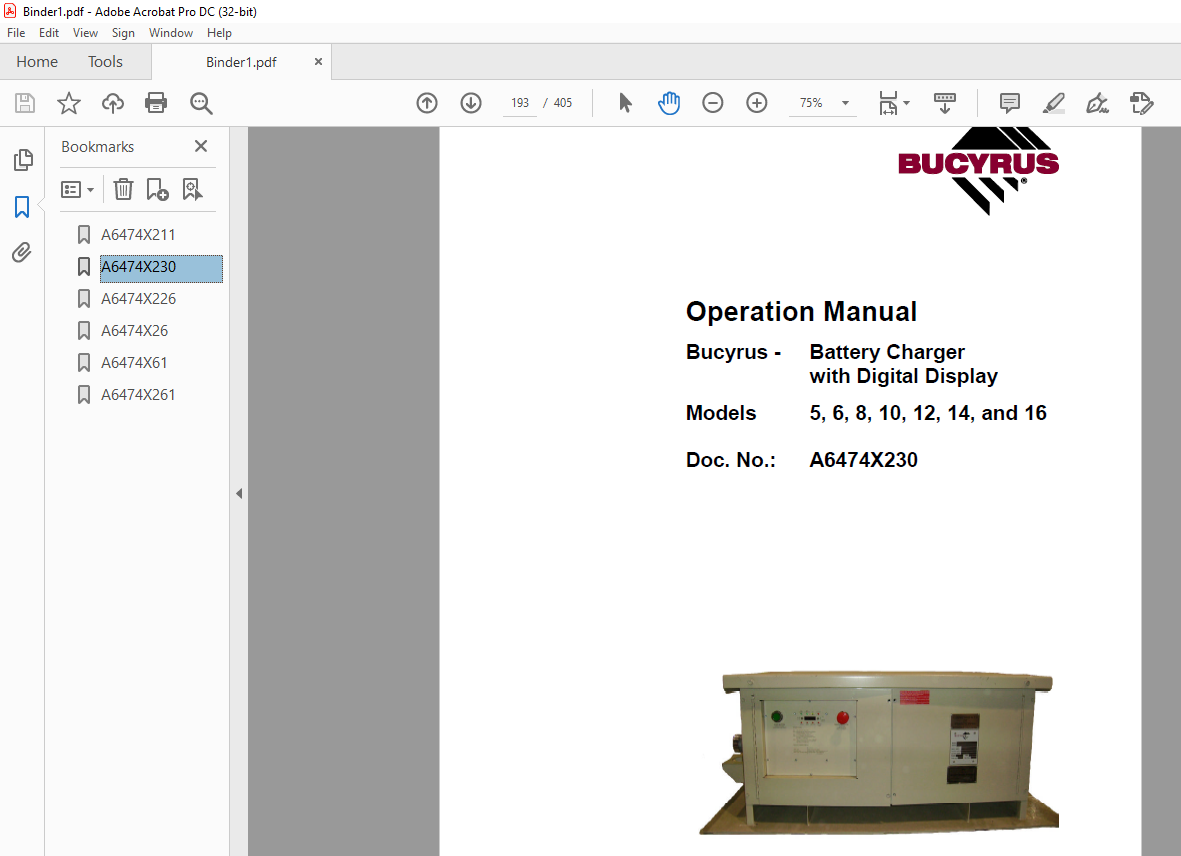The width and height of the screenshot is (1181, 856).
Task: Jump to bookmark A6474X211
Action: pyautogui.click(x=139, y=235)
